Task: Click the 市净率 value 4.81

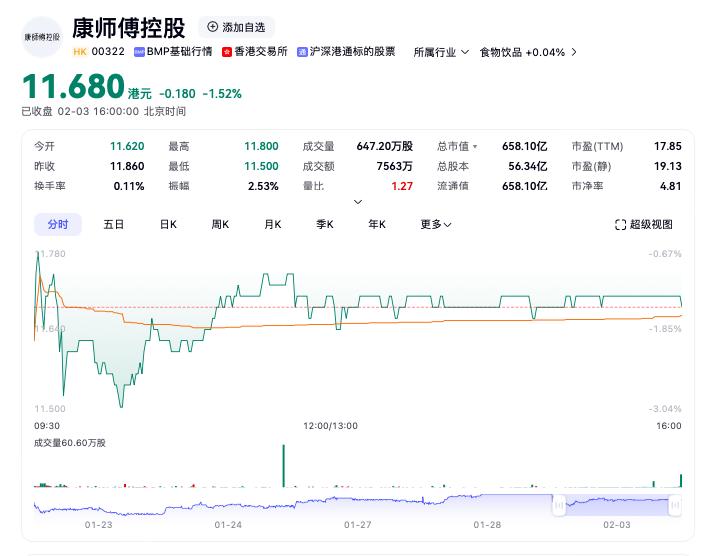Action: (x=671, y=186)
